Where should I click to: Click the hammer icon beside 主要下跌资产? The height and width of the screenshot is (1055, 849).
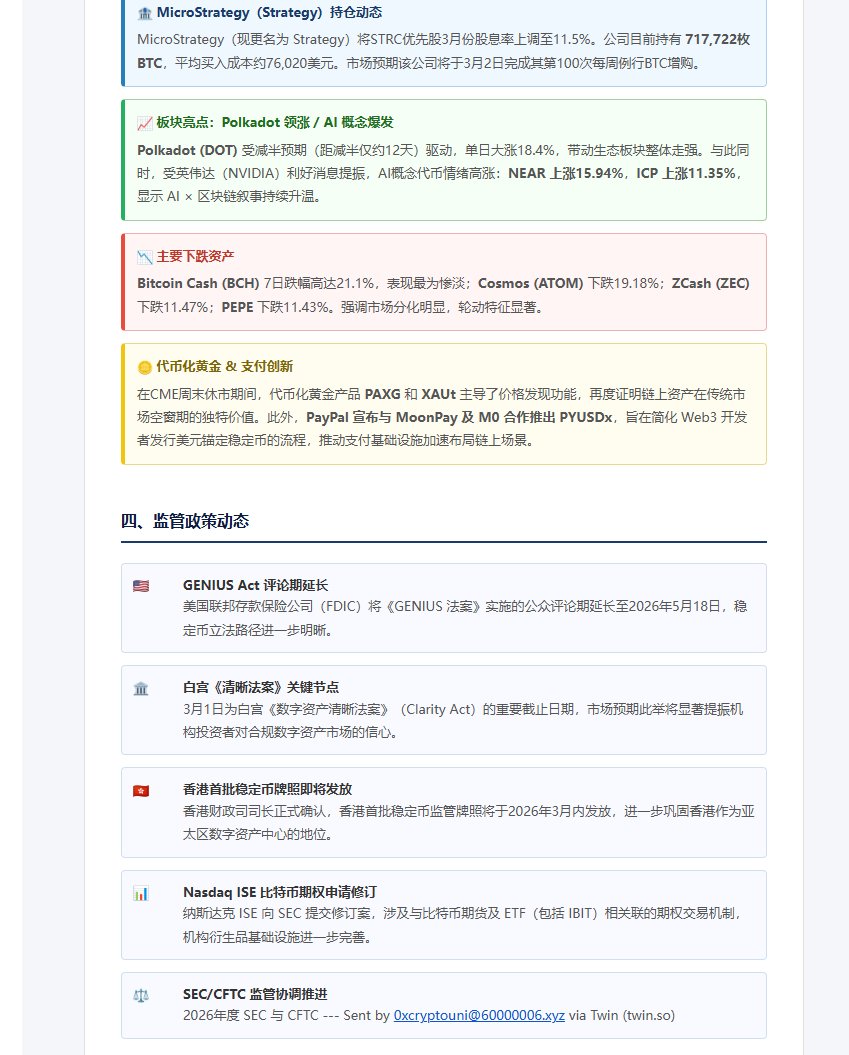pos(144,256)
